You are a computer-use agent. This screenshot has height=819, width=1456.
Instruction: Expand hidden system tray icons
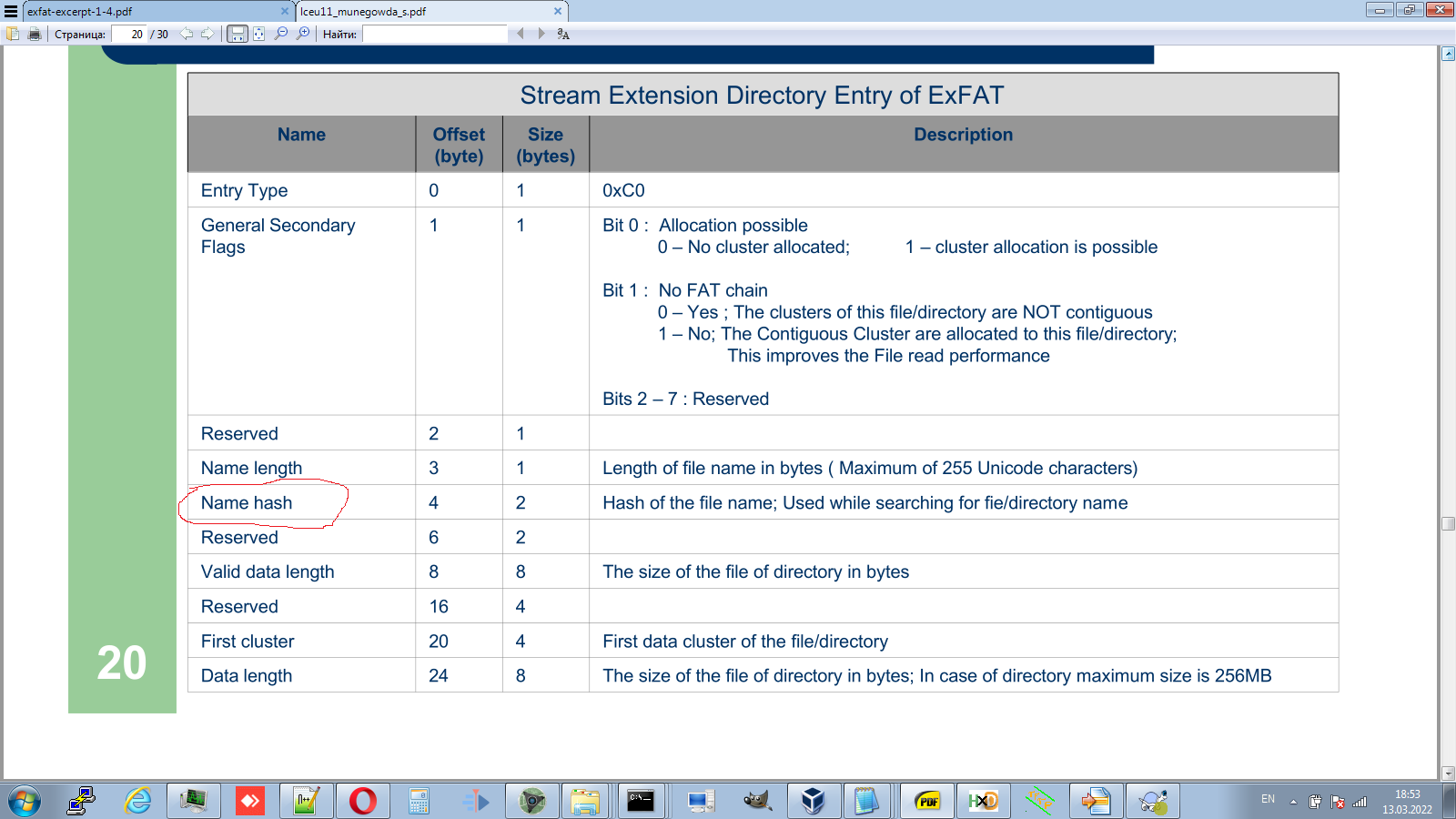pos(1293,804)
